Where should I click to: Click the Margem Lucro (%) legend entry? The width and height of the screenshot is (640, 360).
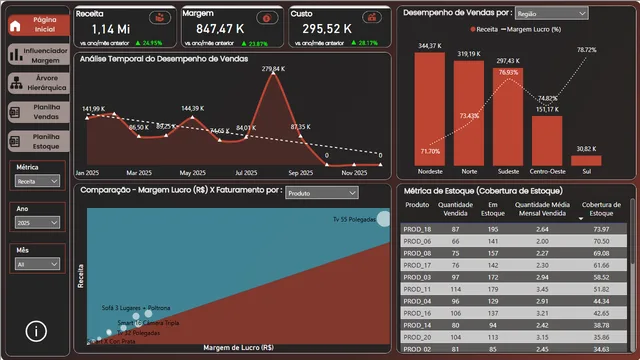click(531, 29)
